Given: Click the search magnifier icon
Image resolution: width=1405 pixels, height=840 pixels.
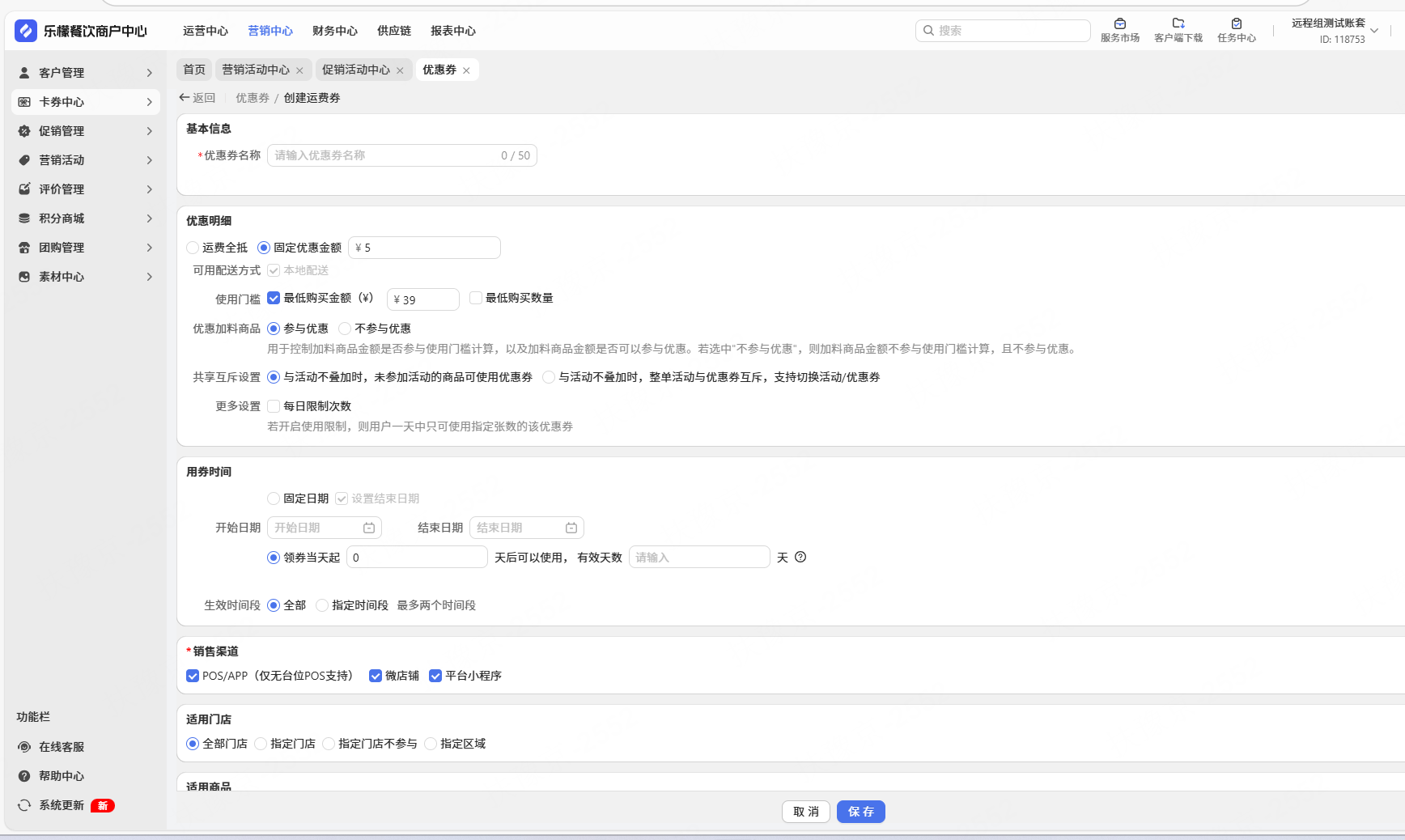Looking at the screenshot, I should (929, 31).
